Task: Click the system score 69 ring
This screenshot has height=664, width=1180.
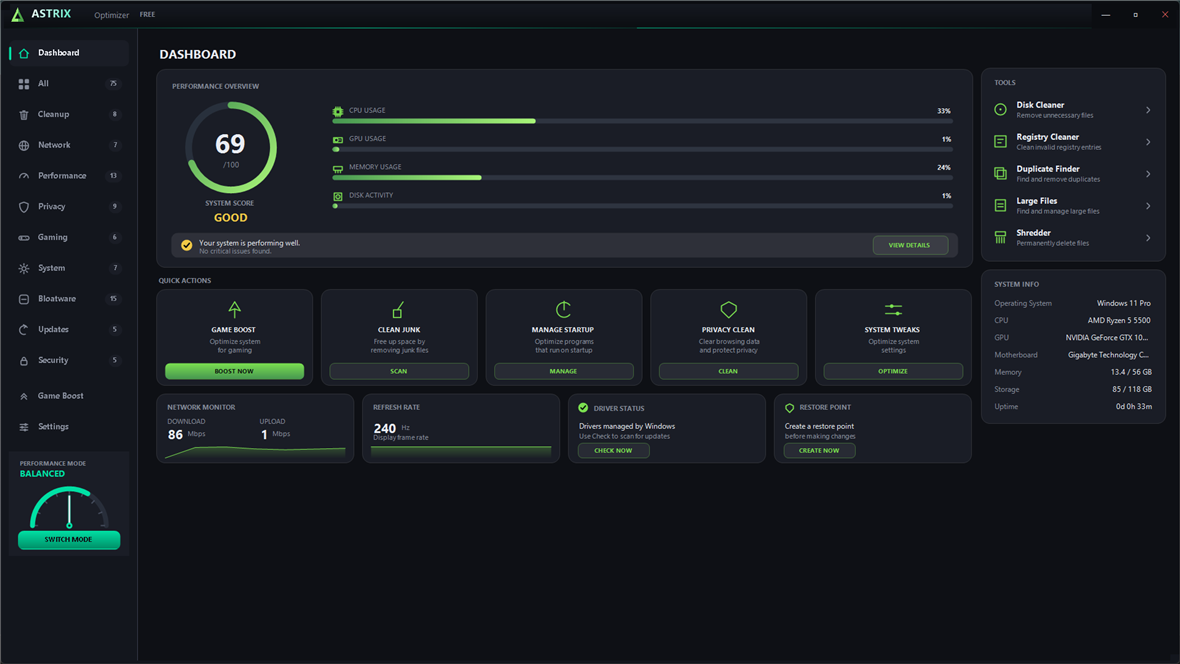Action: (231, 148)
